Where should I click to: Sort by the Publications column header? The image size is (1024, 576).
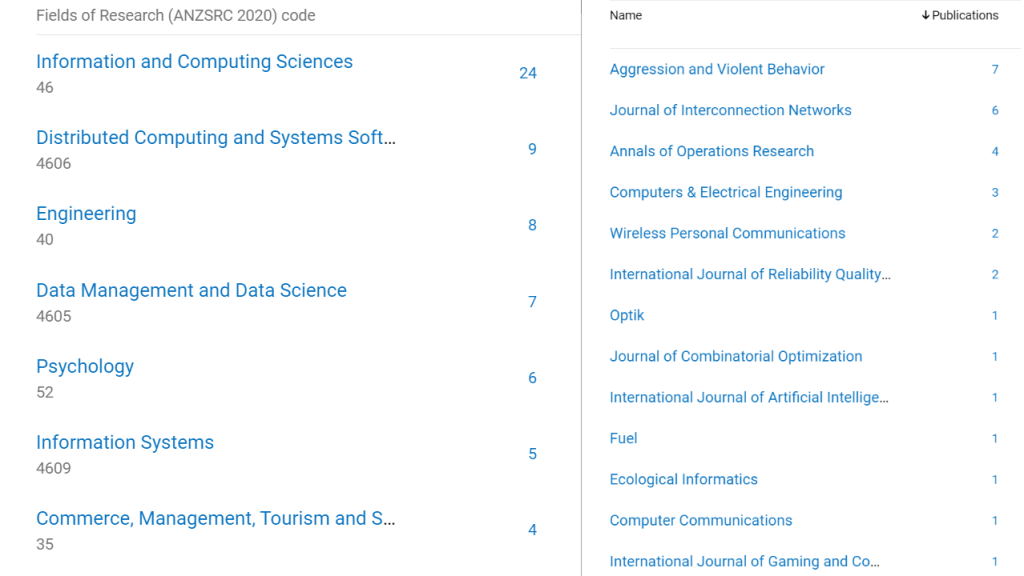[x=959, y=15]
